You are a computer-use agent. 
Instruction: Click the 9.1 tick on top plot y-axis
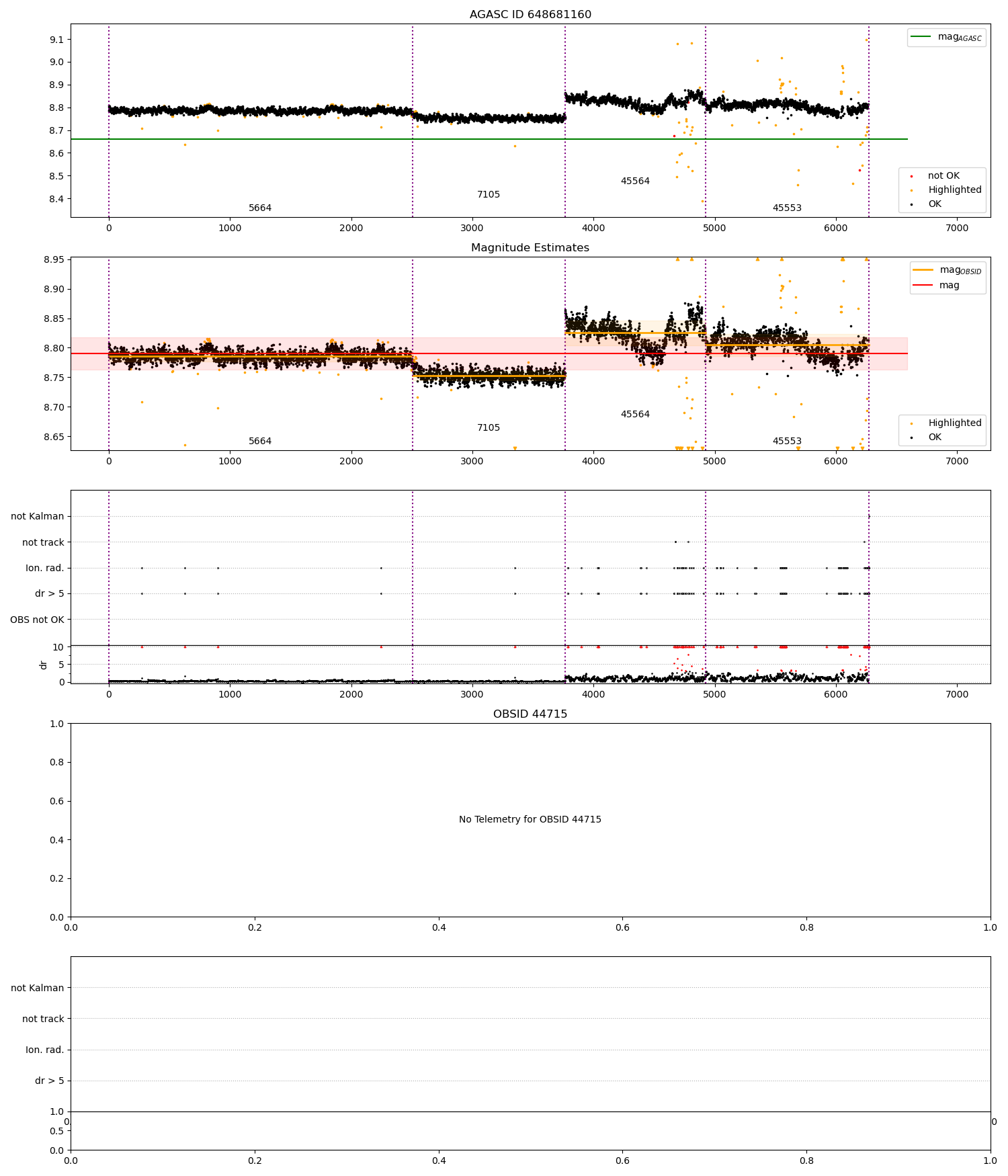coord(57,40)
